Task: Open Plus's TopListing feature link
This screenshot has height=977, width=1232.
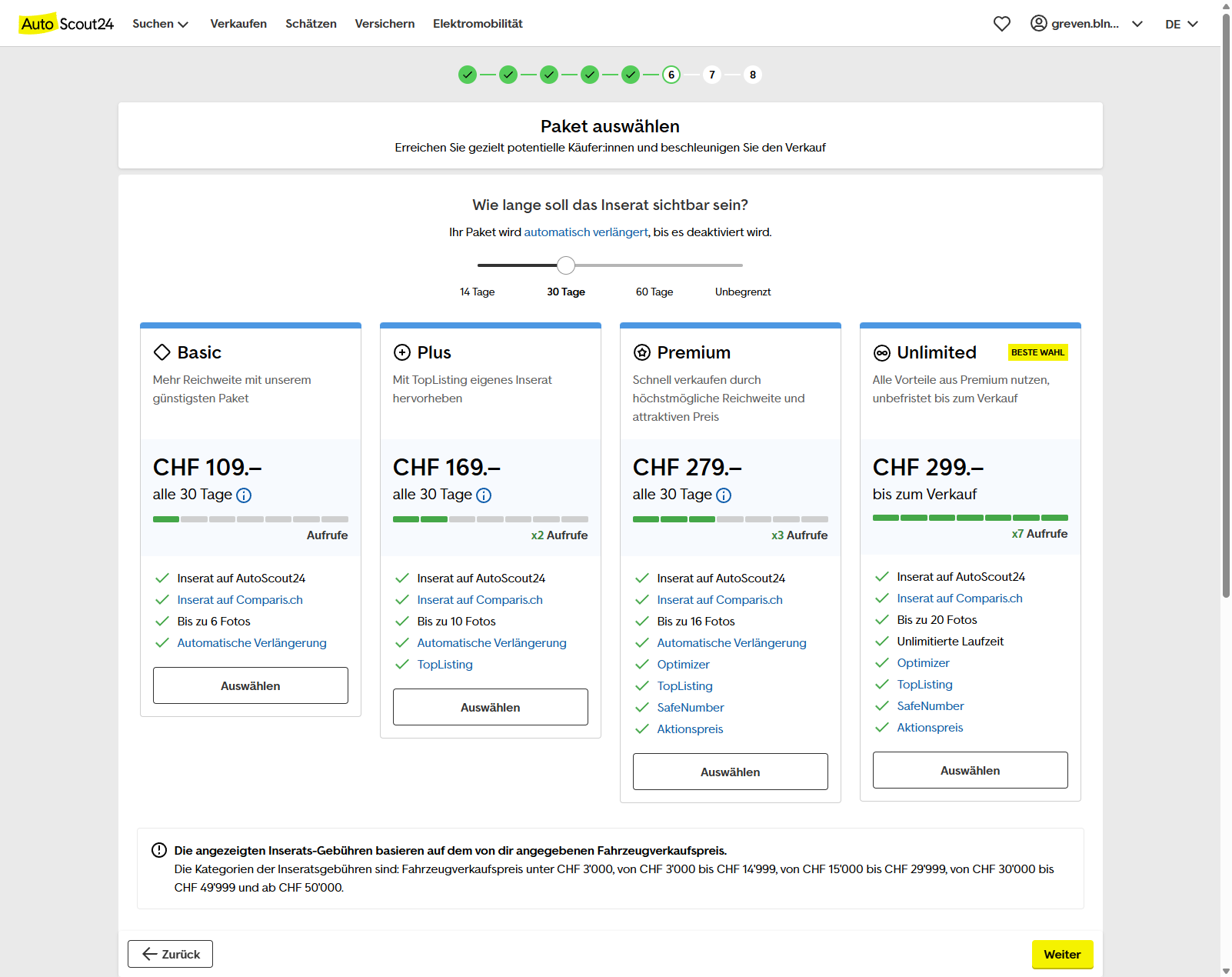Action: coord(445,665)
